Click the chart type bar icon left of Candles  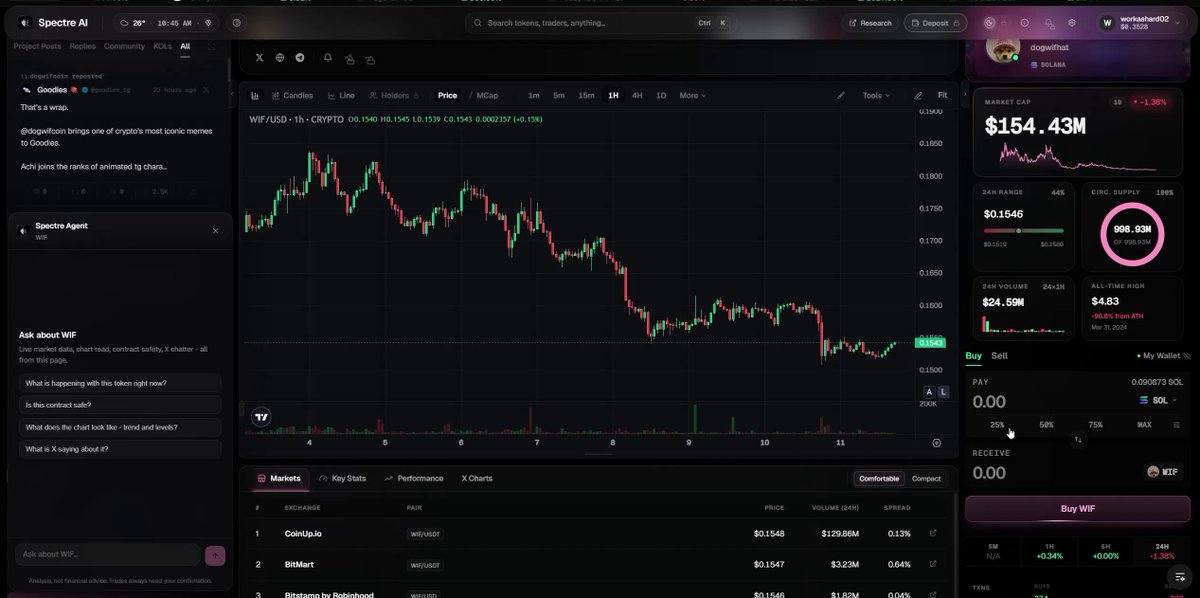255,96
